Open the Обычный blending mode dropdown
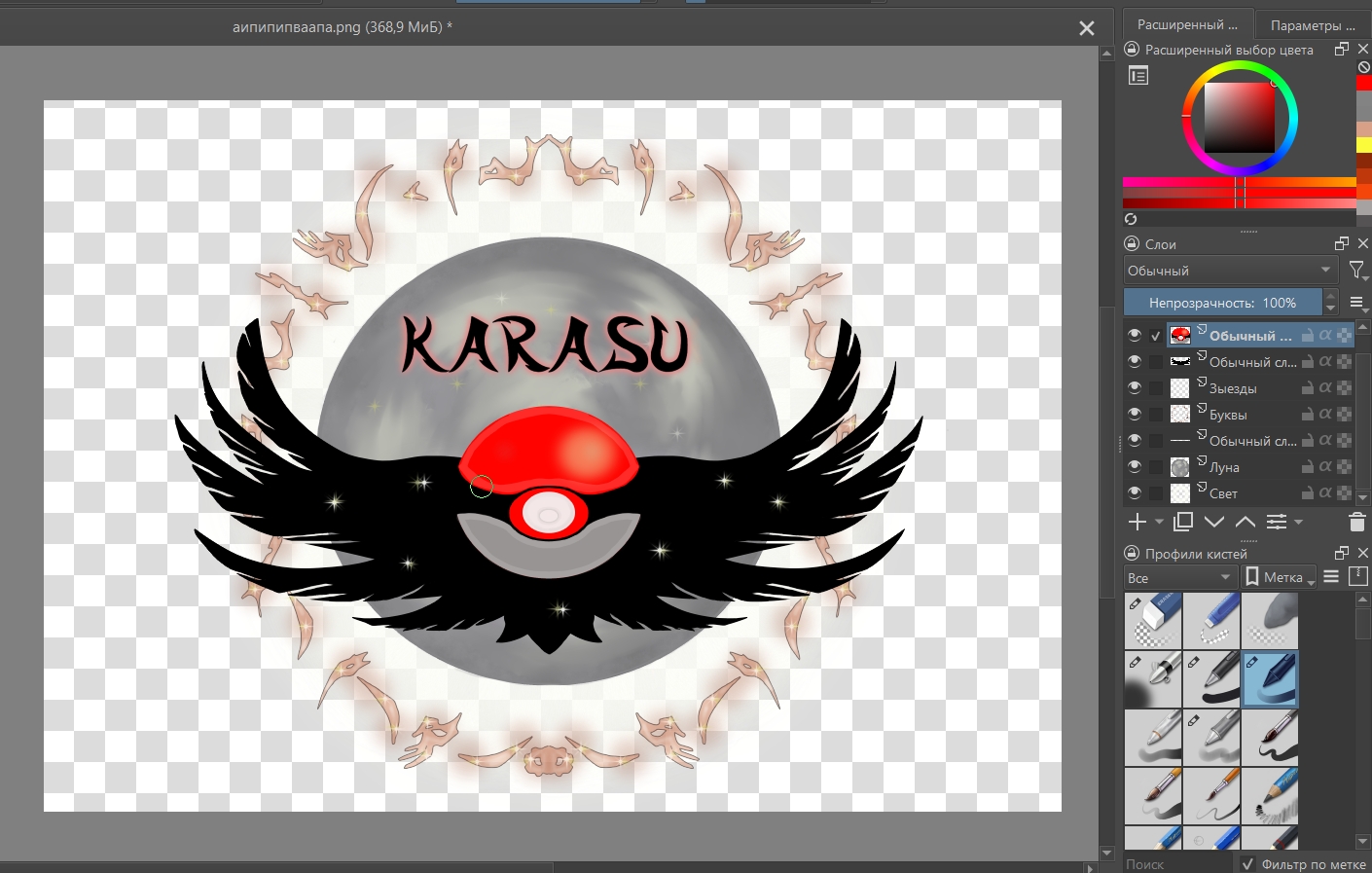The image size is (1372, 873). (1230, 271)
